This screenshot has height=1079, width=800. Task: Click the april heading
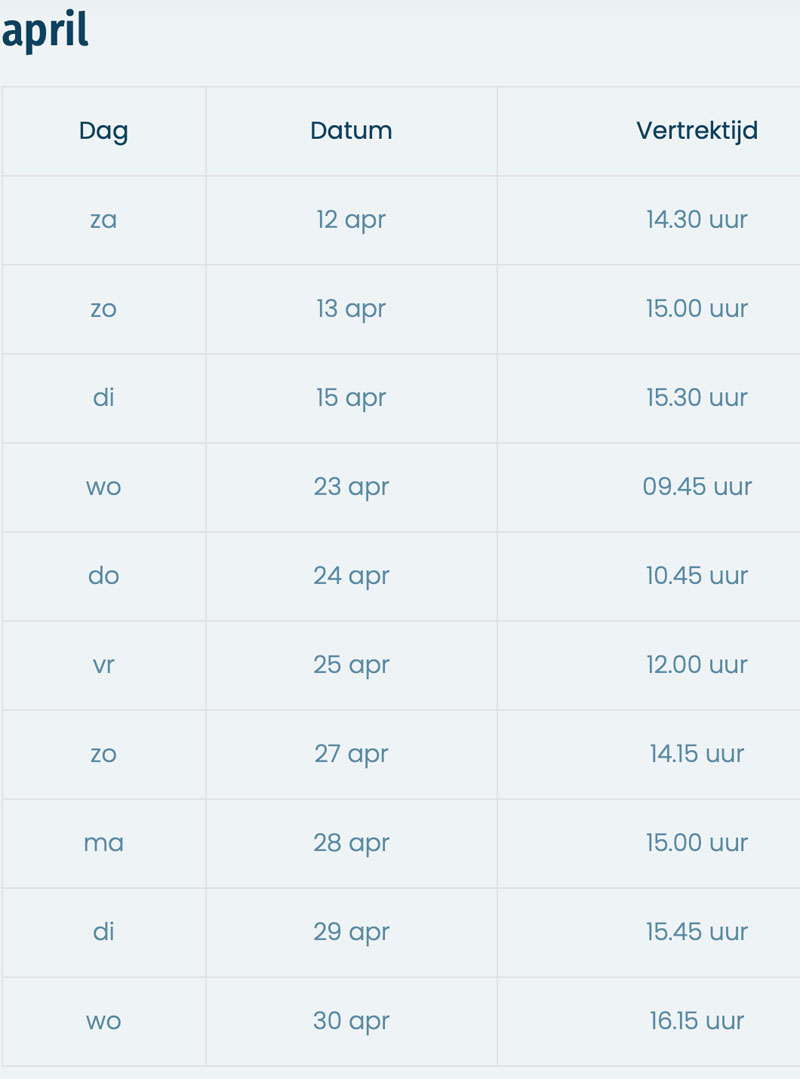pos(45,30)
